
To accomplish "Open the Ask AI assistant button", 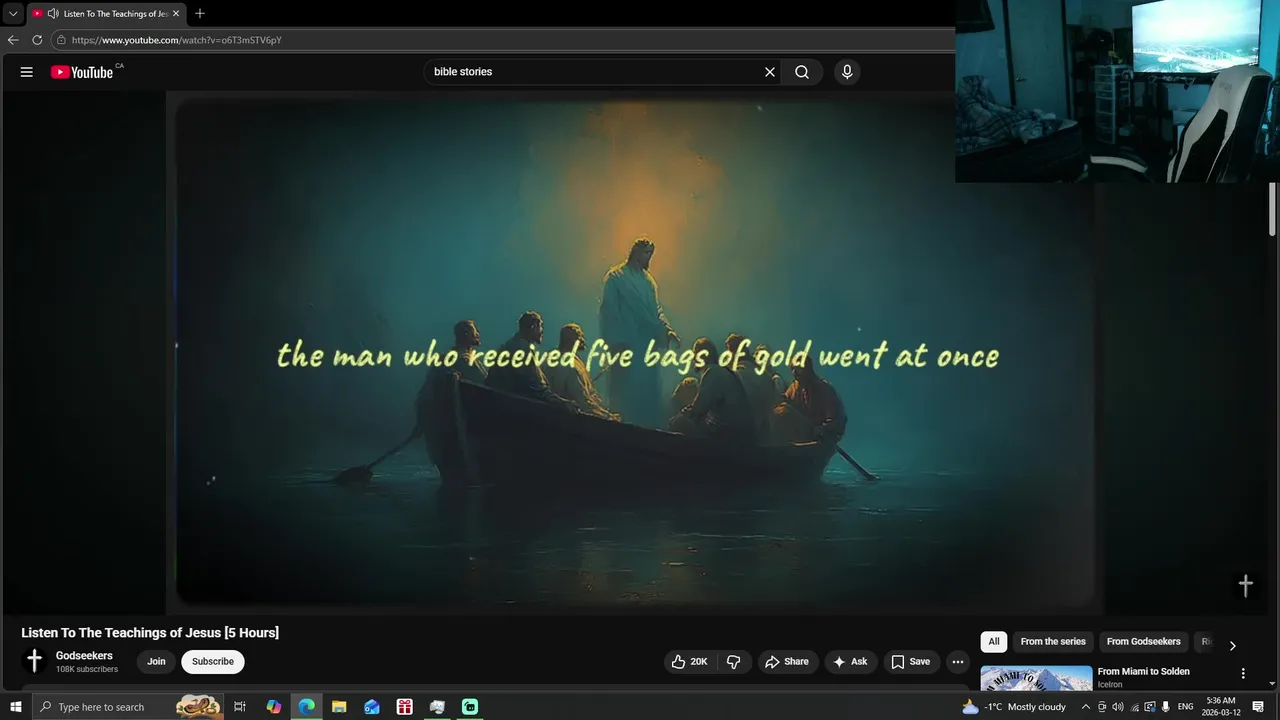I will (x=850, y=662).
